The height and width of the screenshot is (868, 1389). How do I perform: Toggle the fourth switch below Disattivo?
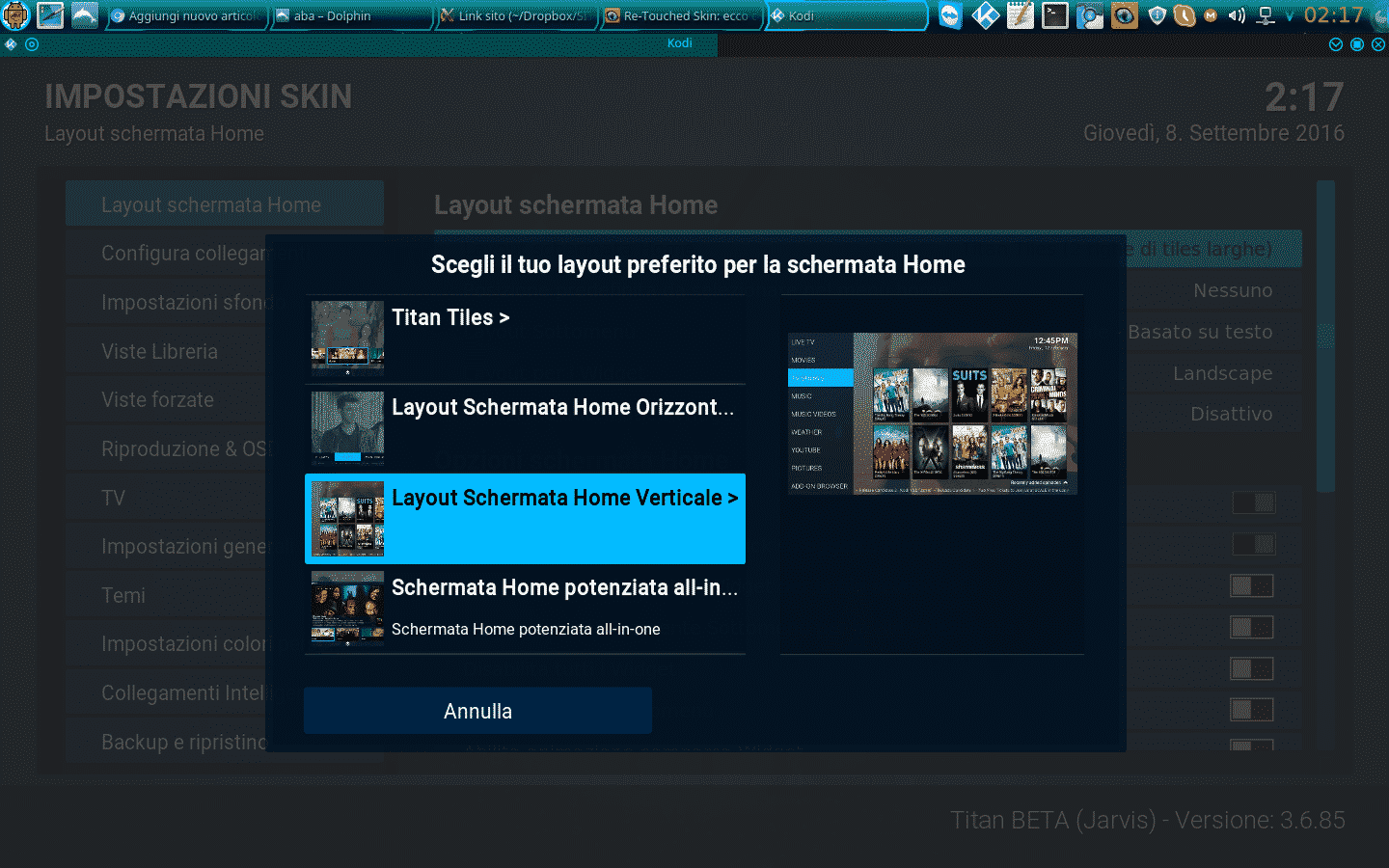pos(1253,627)
